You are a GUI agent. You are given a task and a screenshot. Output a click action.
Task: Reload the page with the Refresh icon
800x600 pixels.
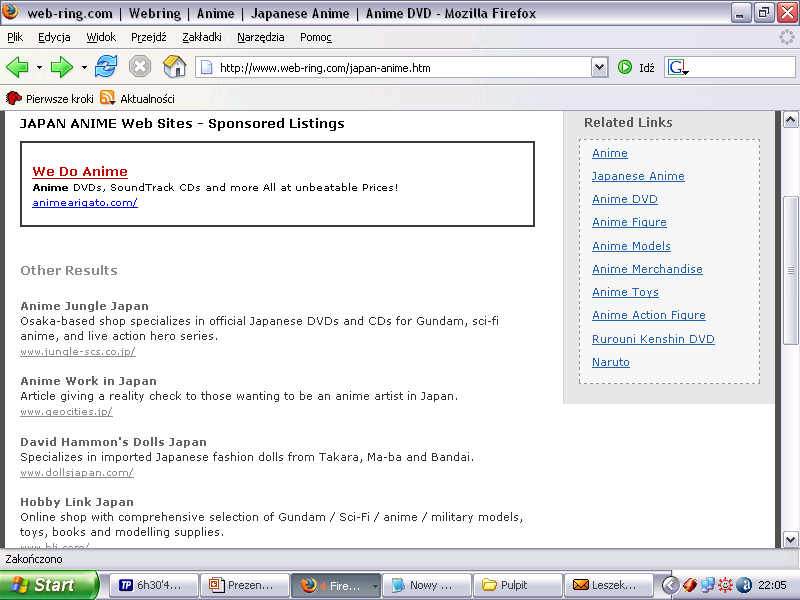[106, 67]
